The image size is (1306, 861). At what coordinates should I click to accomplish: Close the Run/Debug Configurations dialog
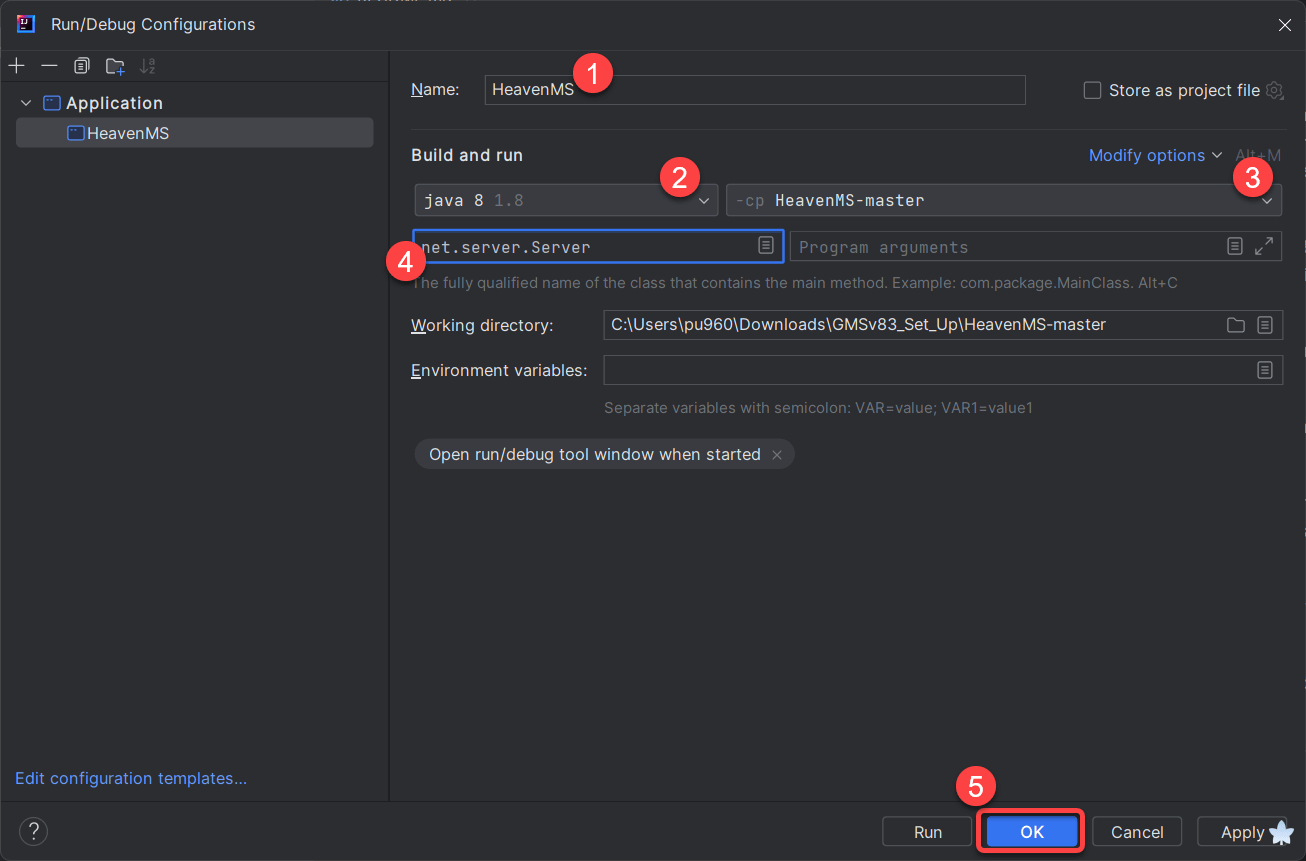pyautogui.click(x=1284, y=24)
